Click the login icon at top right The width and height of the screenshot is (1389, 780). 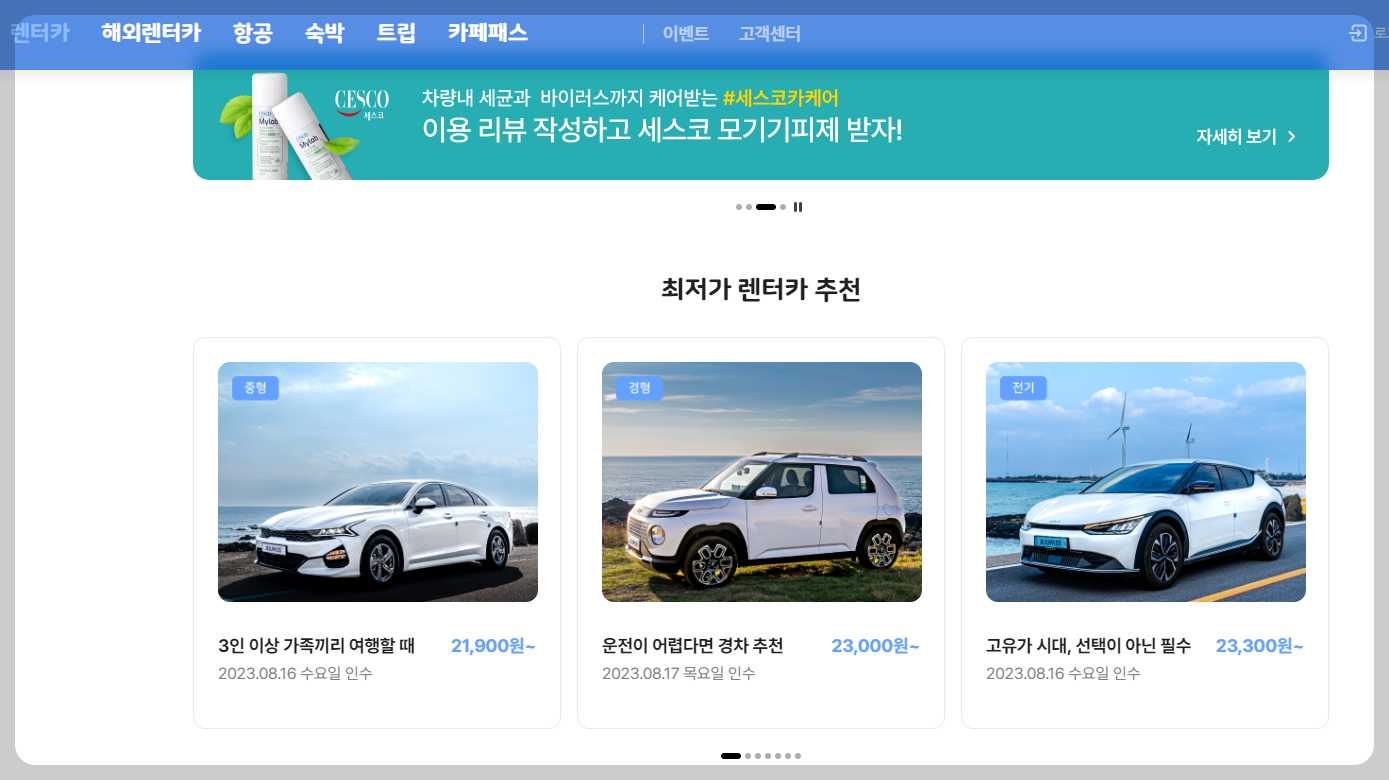click(1356, 32)
